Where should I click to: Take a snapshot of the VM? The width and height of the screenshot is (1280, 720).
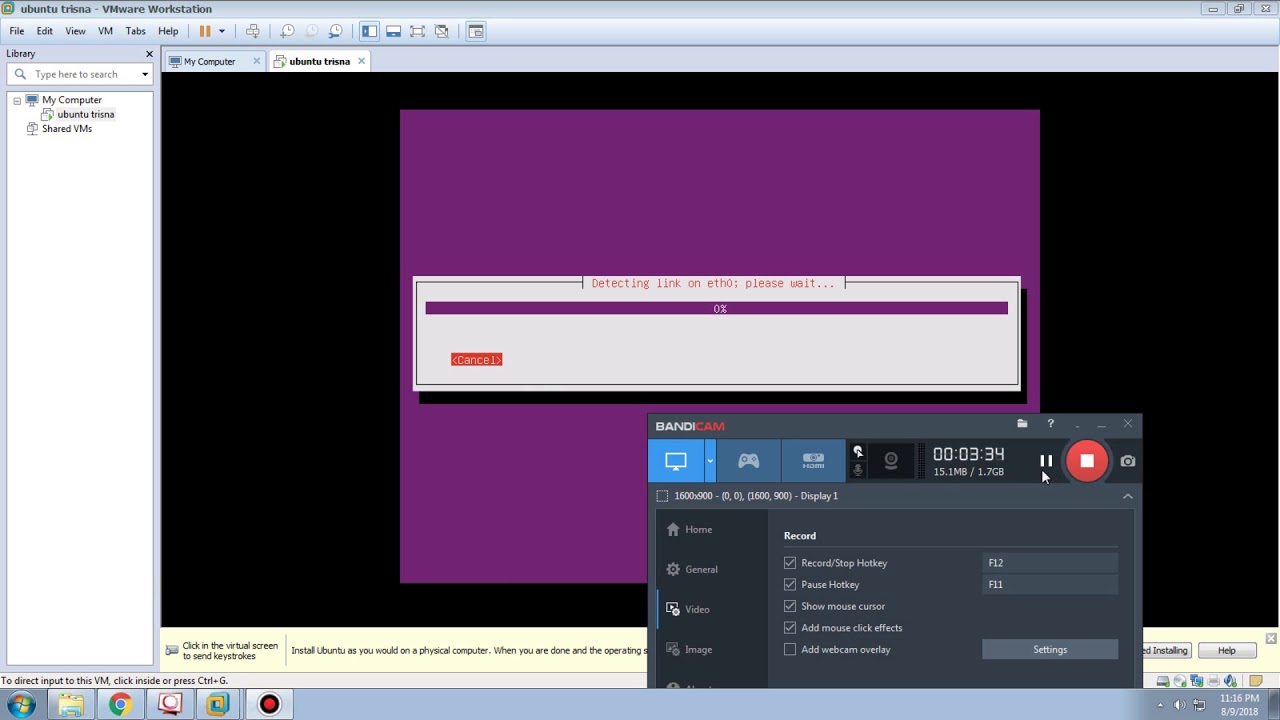(287, 31)
